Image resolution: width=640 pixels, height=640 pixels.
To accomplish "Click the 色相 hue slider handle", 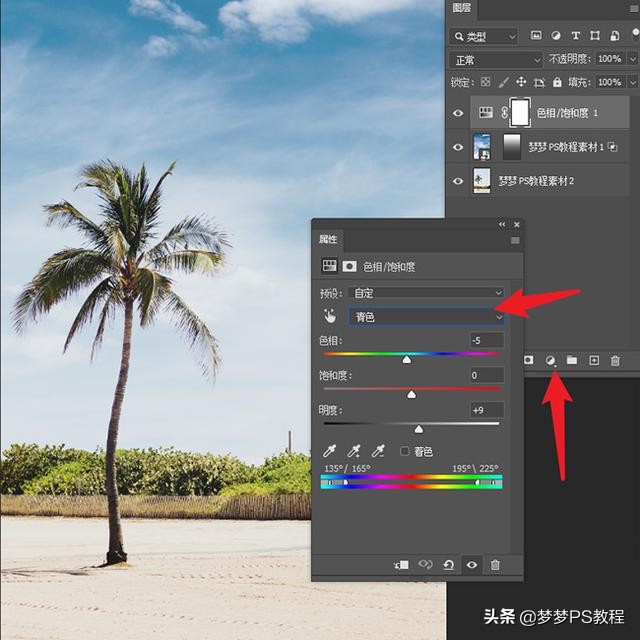I will tap(407, 359).
